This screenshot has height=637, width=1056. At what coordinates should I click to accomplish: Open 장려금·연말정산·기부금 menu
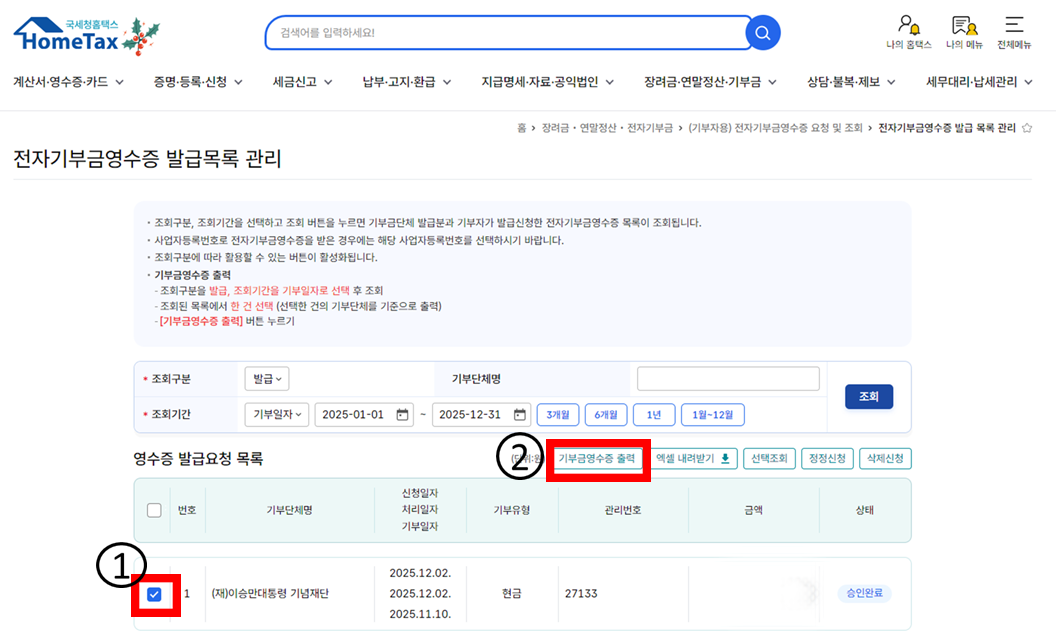pos(709,82)
